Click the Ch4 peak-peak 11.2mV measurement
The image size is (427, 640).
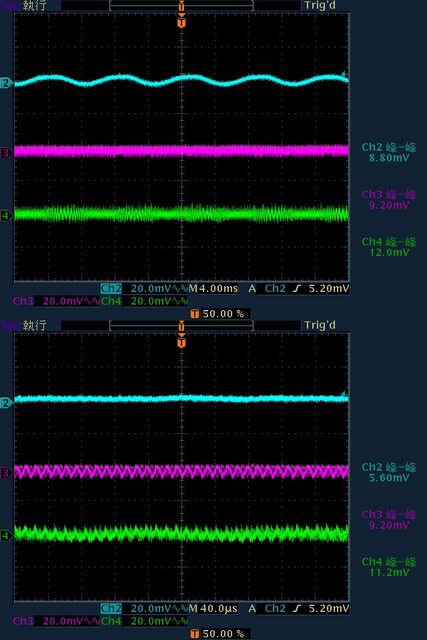pos(389,567)
